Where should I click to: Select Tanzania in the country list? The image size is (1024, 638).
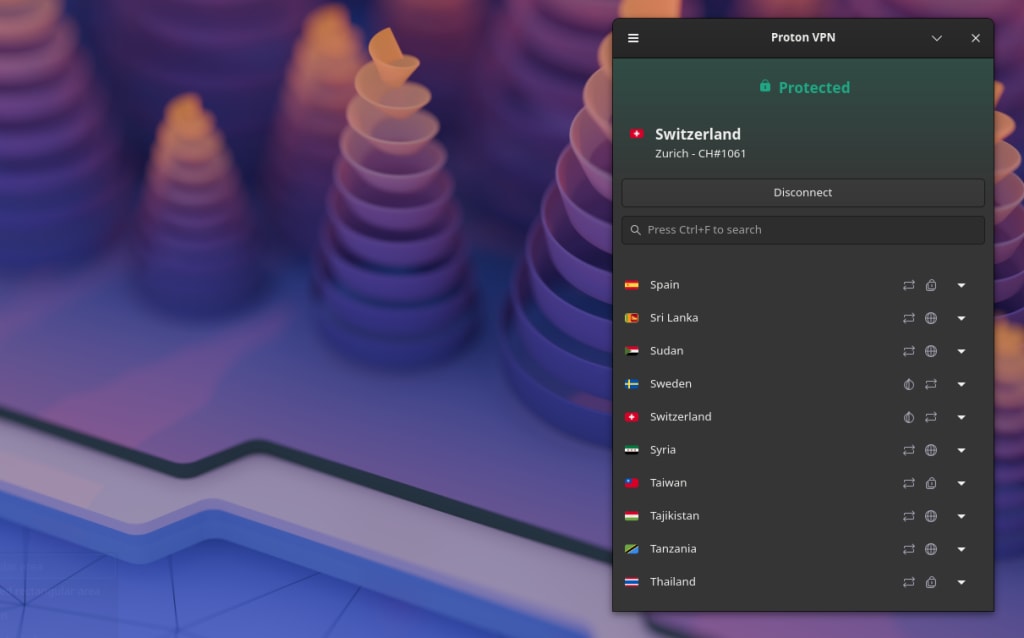(x=673, y=549)
